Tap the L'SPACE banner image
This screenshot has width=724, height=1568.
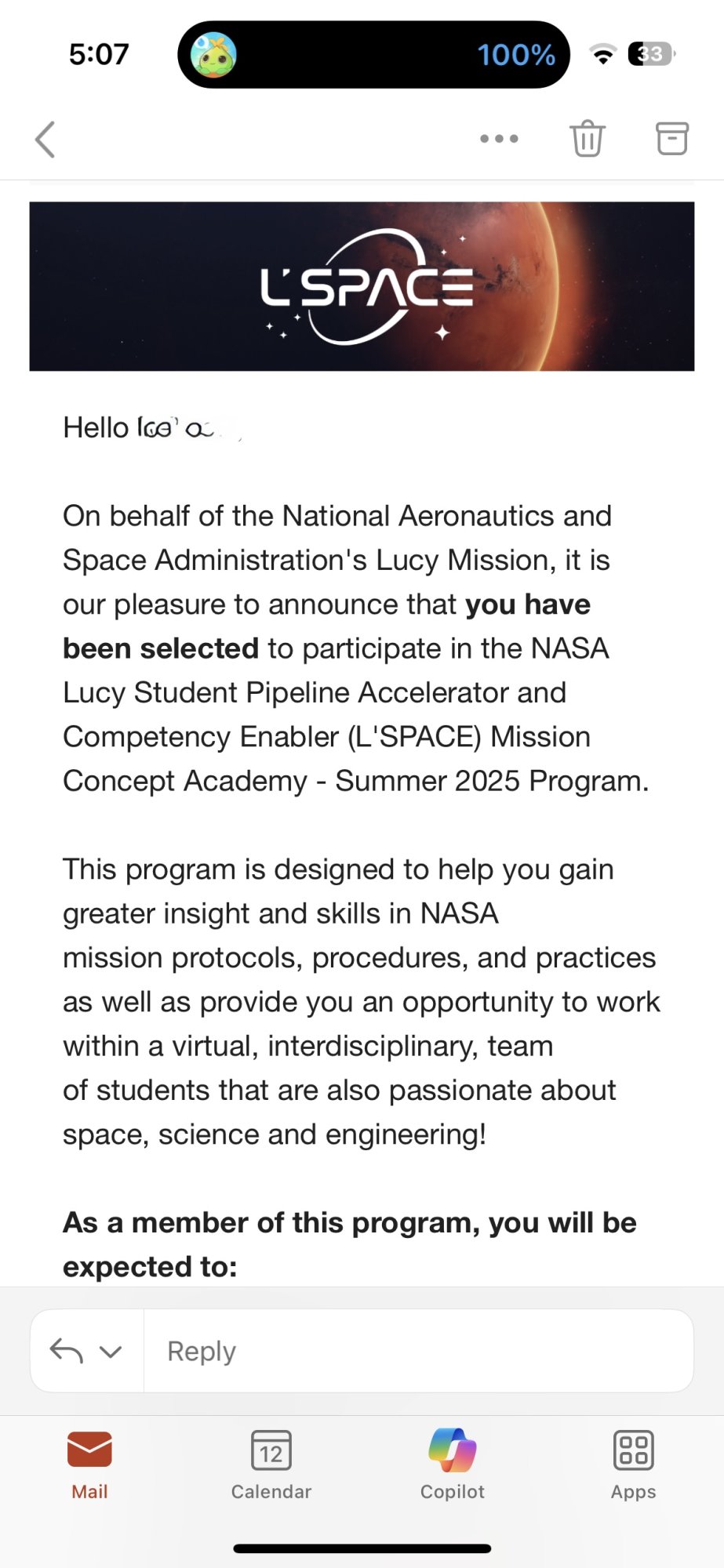tap(362, 286)
